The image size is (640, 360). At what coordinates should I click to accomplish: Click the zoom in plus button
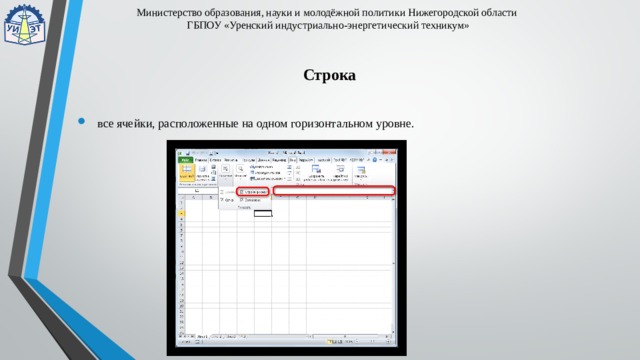tap(389, 342)
